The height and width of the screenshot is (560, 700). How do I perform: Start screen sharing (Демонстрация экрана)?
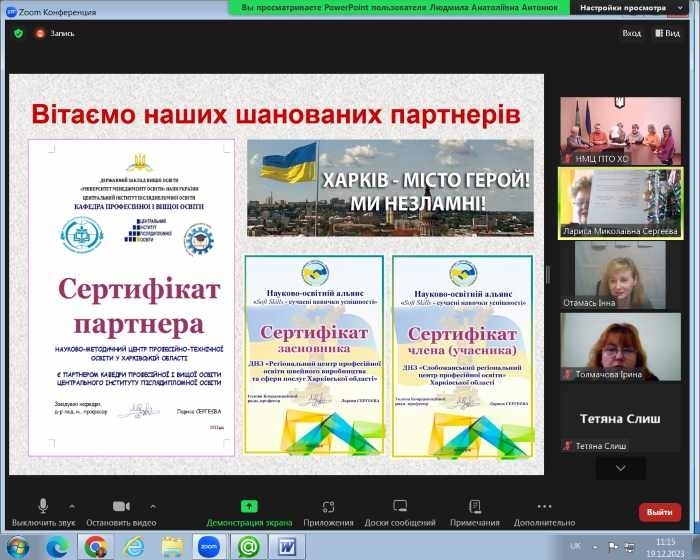click(249, 507)
